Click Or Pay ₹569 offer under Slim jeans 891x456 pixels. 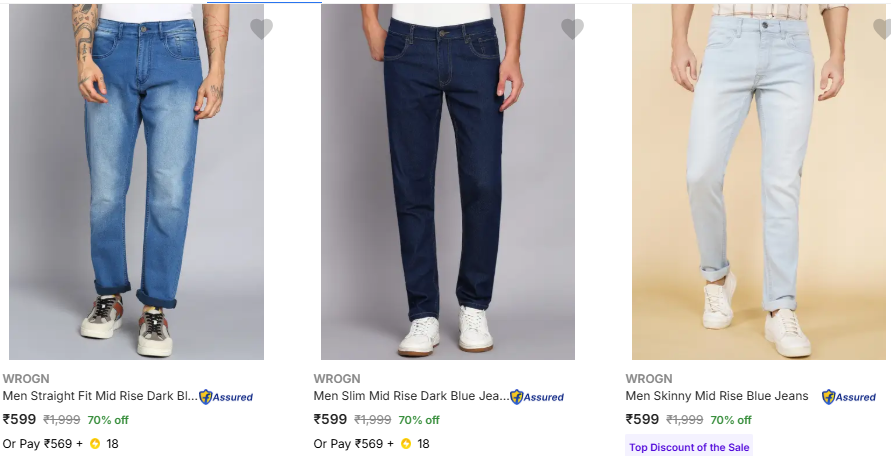click(349, 444)
